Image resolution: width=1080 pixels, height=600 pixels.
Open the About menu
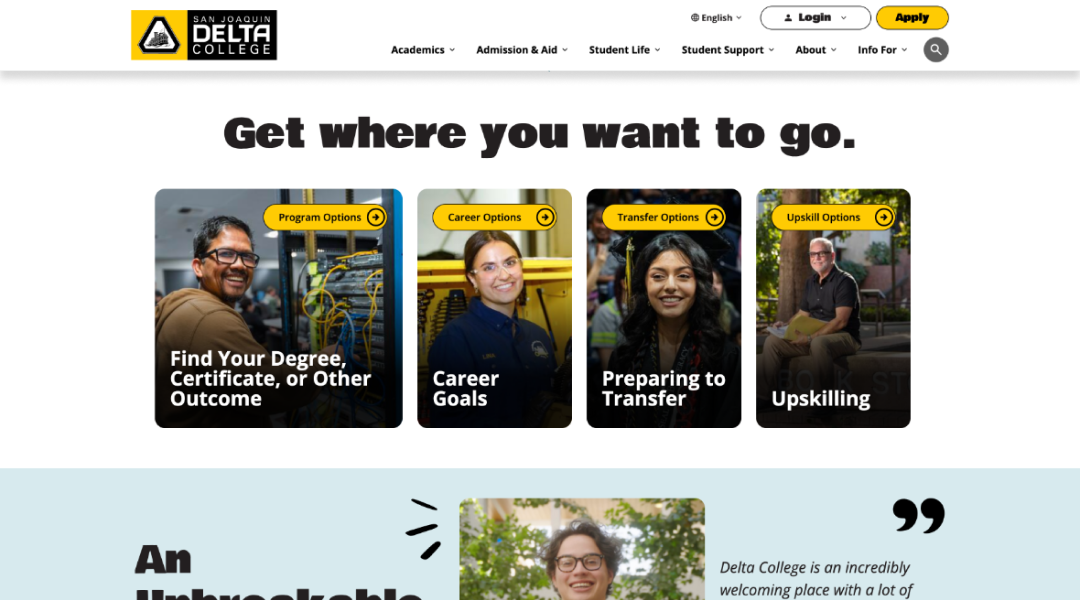[x=816, y=50]
